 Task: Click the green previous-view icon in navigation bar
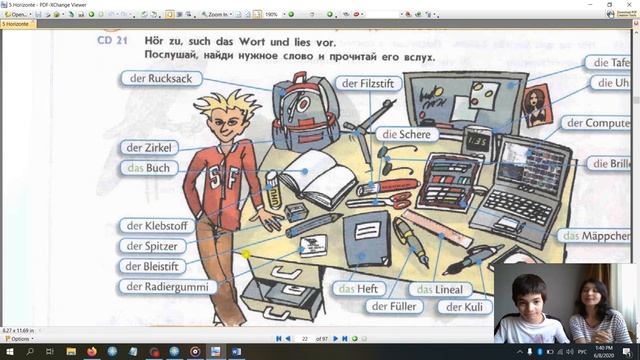(x=355, y=338)
